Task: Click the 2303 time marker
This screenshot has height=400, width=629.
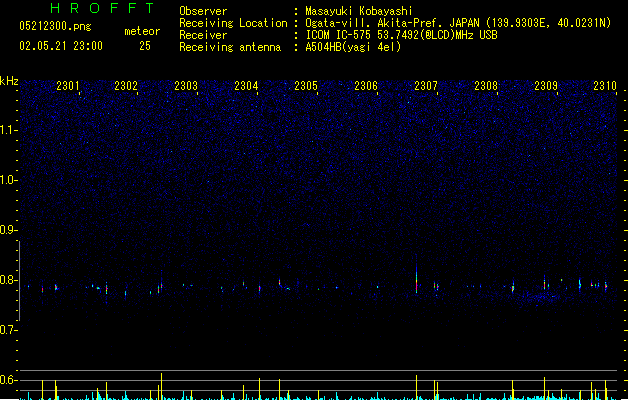Action: pyautogui.click(x=186, y=86)
